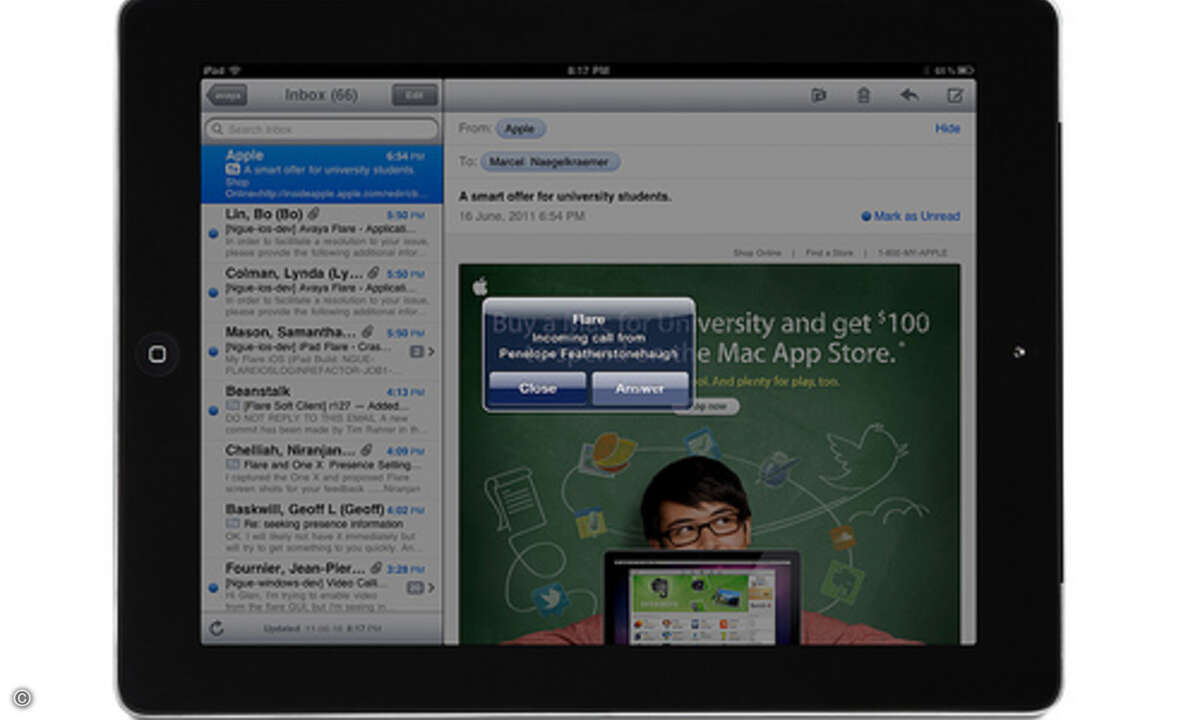Tap the reply arrow icon
The image size is (1200, 720).
(909, 95)
